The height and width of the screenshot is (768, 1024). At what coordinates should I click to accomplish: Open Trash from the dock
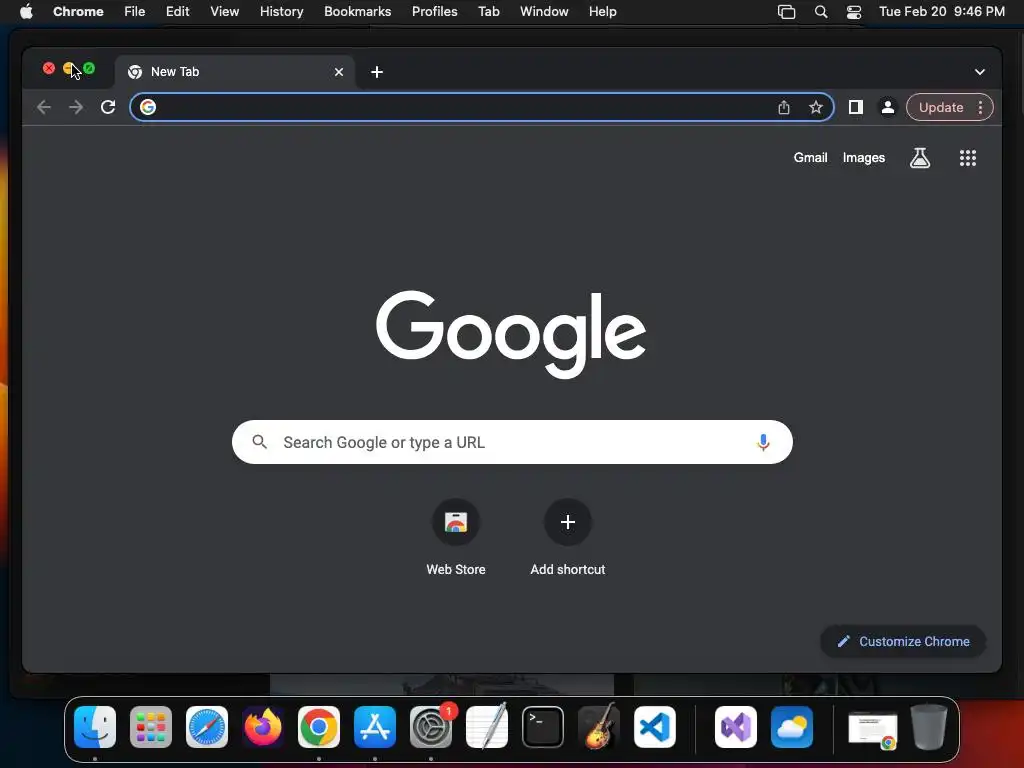click(929, 727)
